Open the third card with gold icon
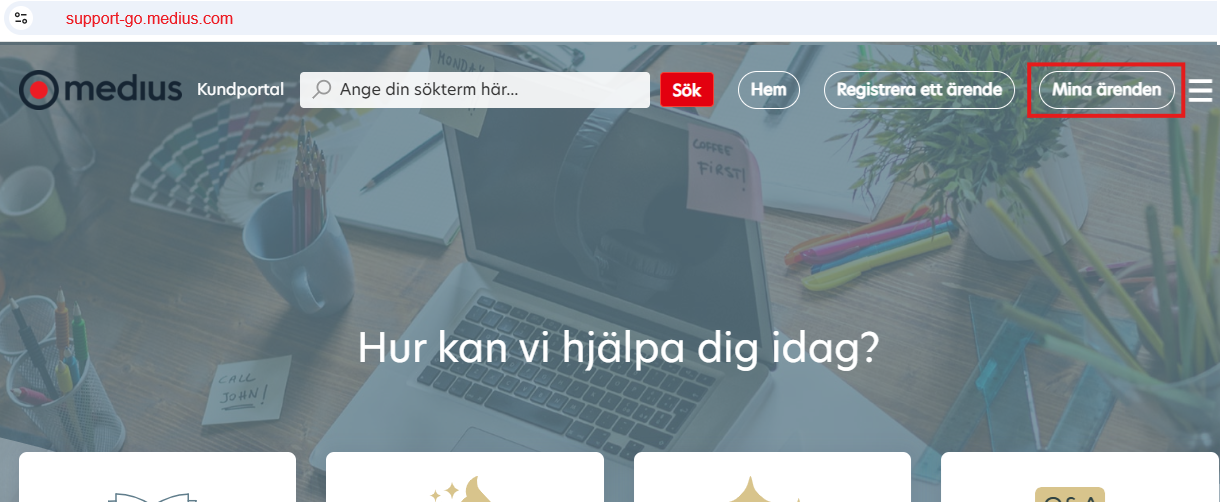 click(772, 477)
